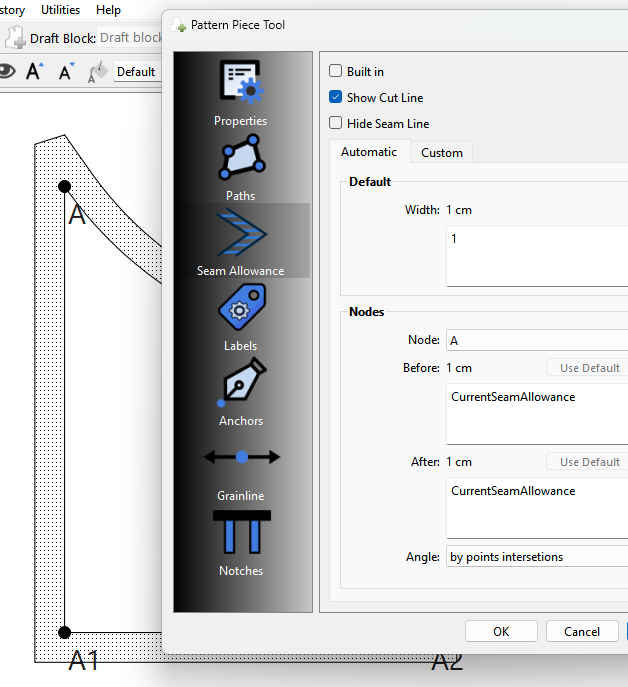Click the OK button
628x687 pixels.
coord(501,632)
